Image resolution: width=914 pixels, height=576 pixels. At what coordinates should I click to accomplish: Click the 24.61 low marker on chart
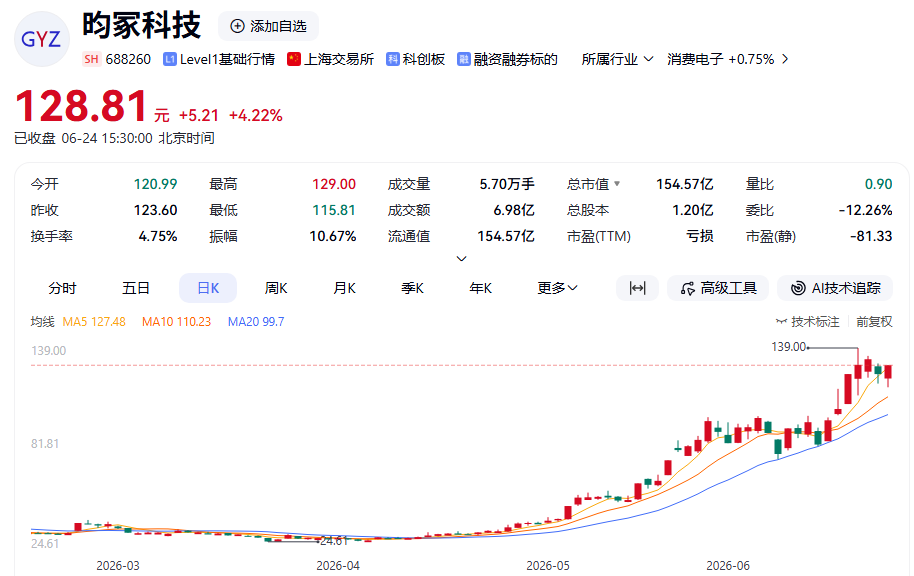(x=335, y=541)
